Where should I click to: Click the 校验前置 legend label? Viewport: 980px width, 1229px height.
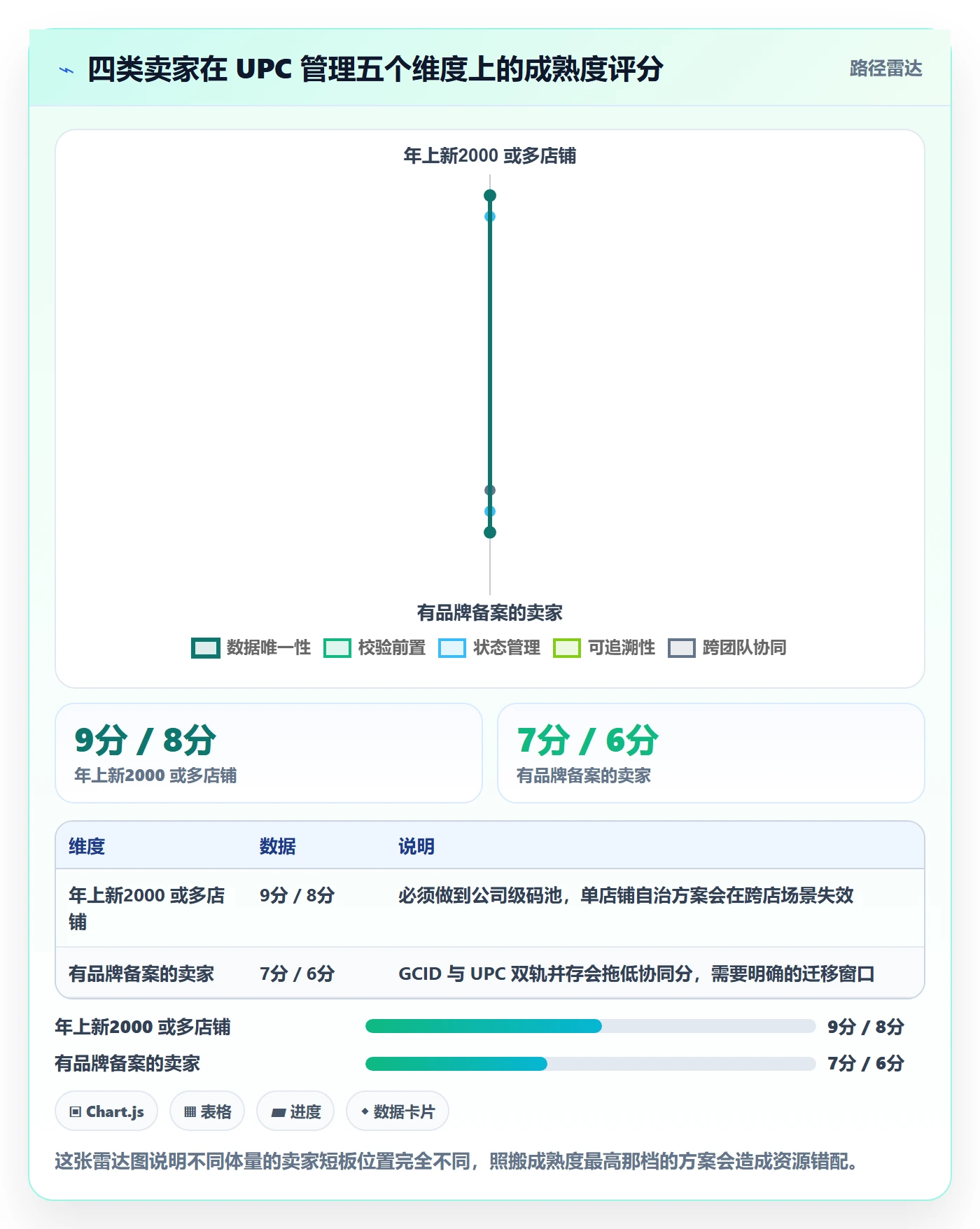point(392,648)
